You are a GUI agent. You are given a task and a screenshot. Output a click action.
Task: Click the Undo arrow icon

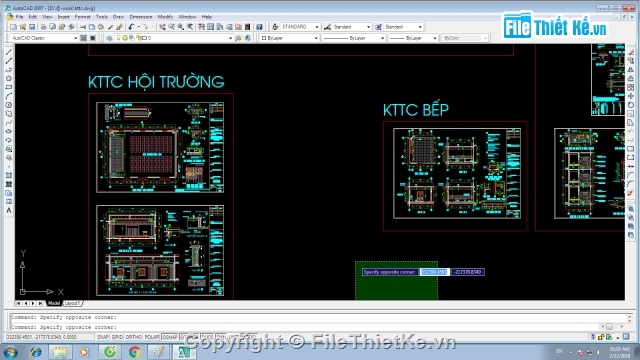click(x=131, y=27)
